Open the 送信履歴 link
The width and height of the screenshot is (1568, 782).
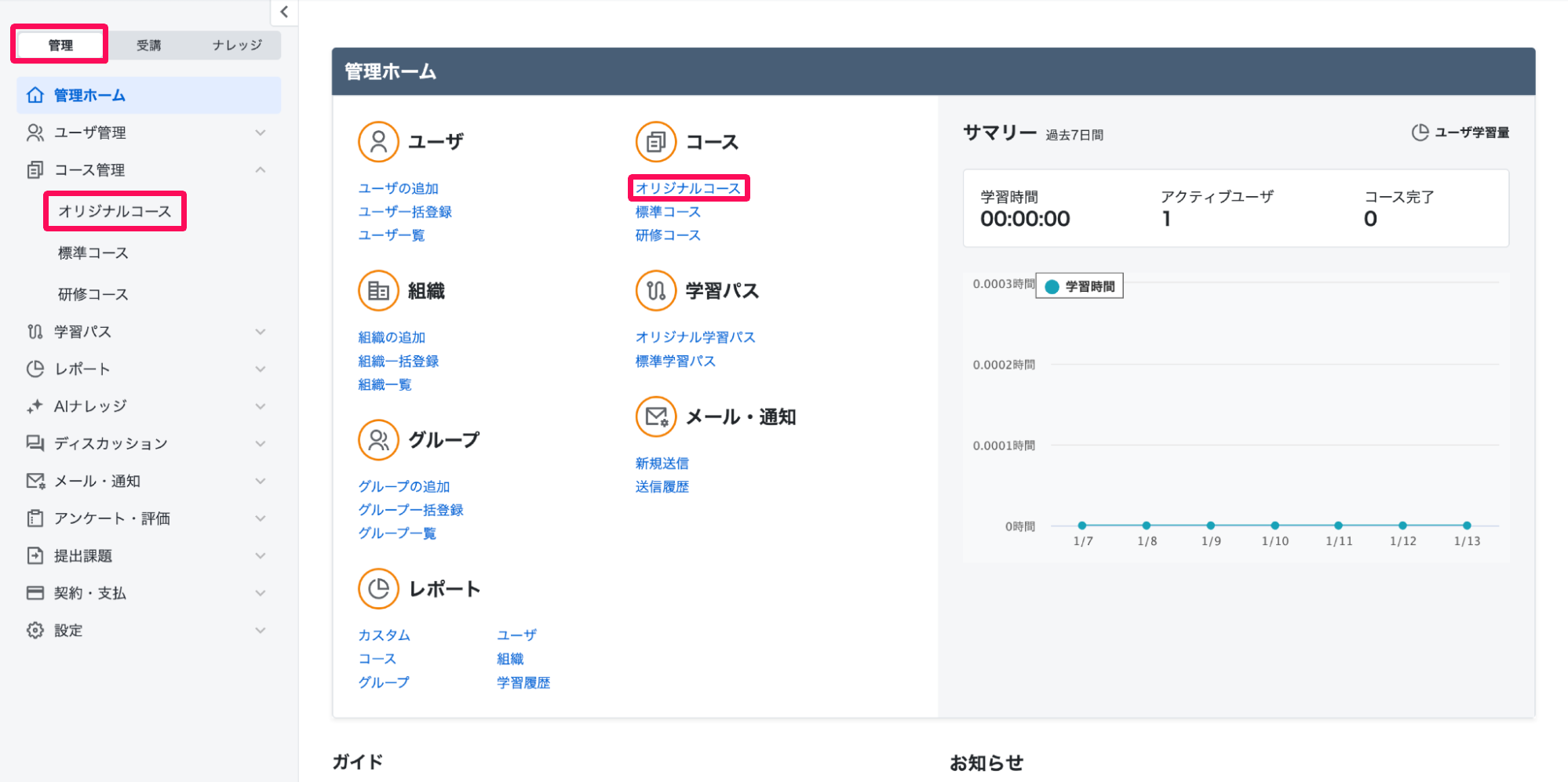point(662,487)
